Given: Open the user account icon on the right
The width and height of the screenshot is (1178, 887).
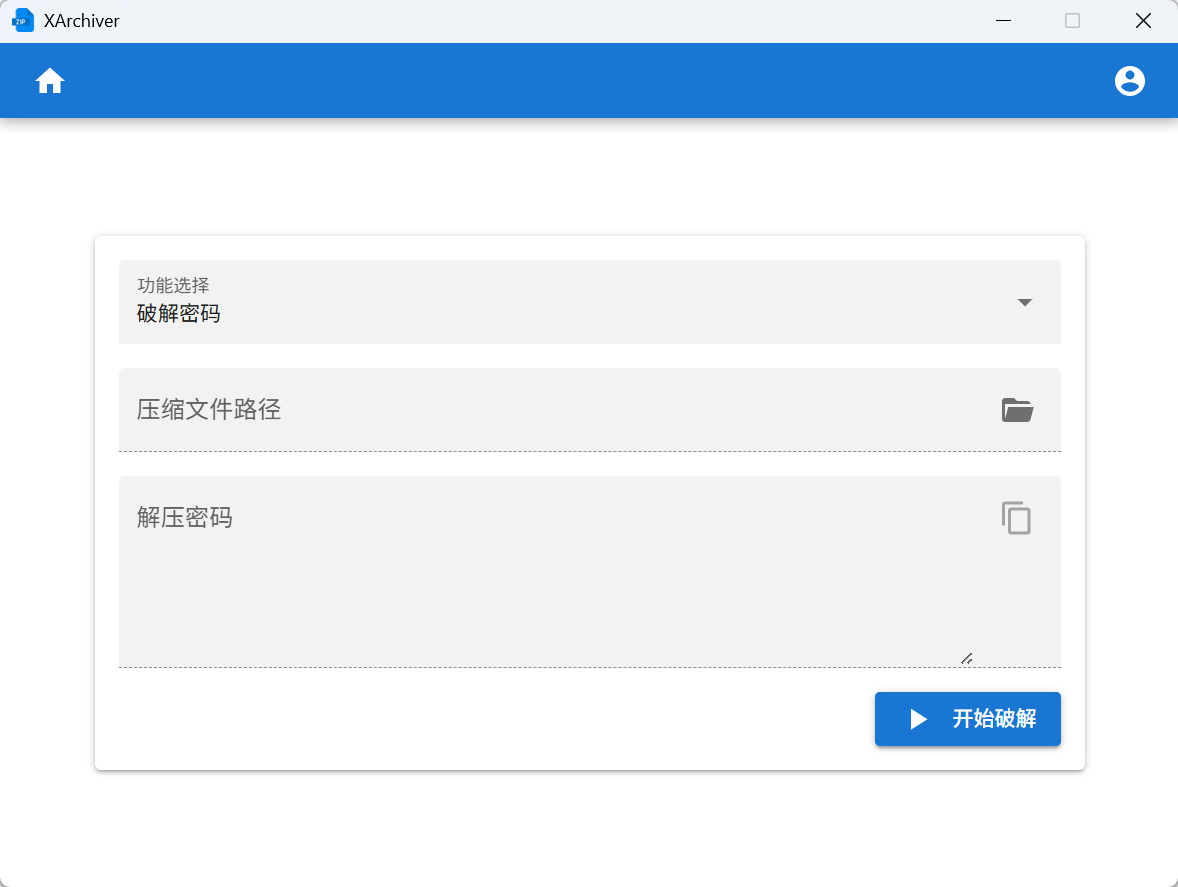Looking at the screenshot, I should point(1130,81).
